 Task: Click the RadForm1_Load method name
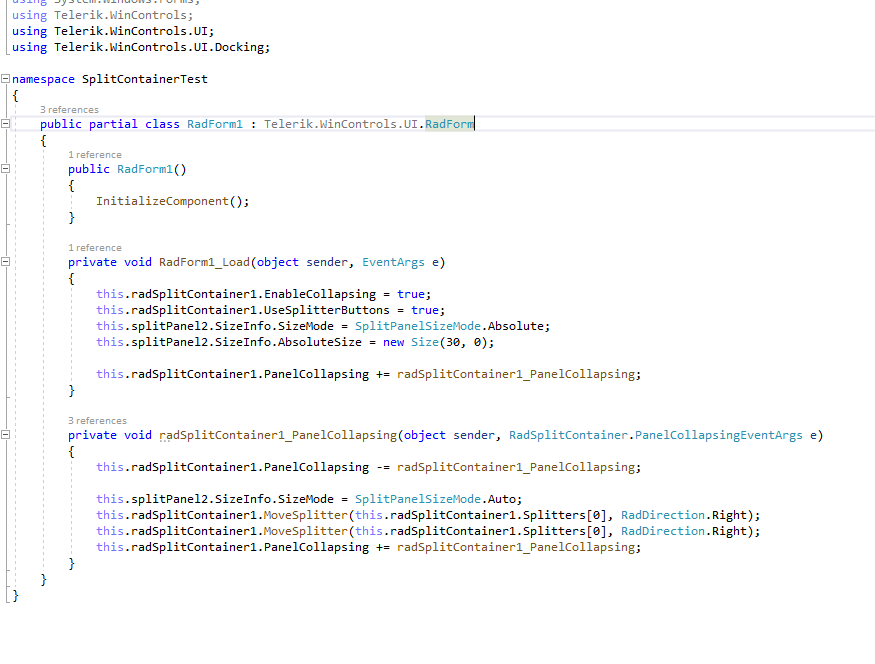click(204, 262)
